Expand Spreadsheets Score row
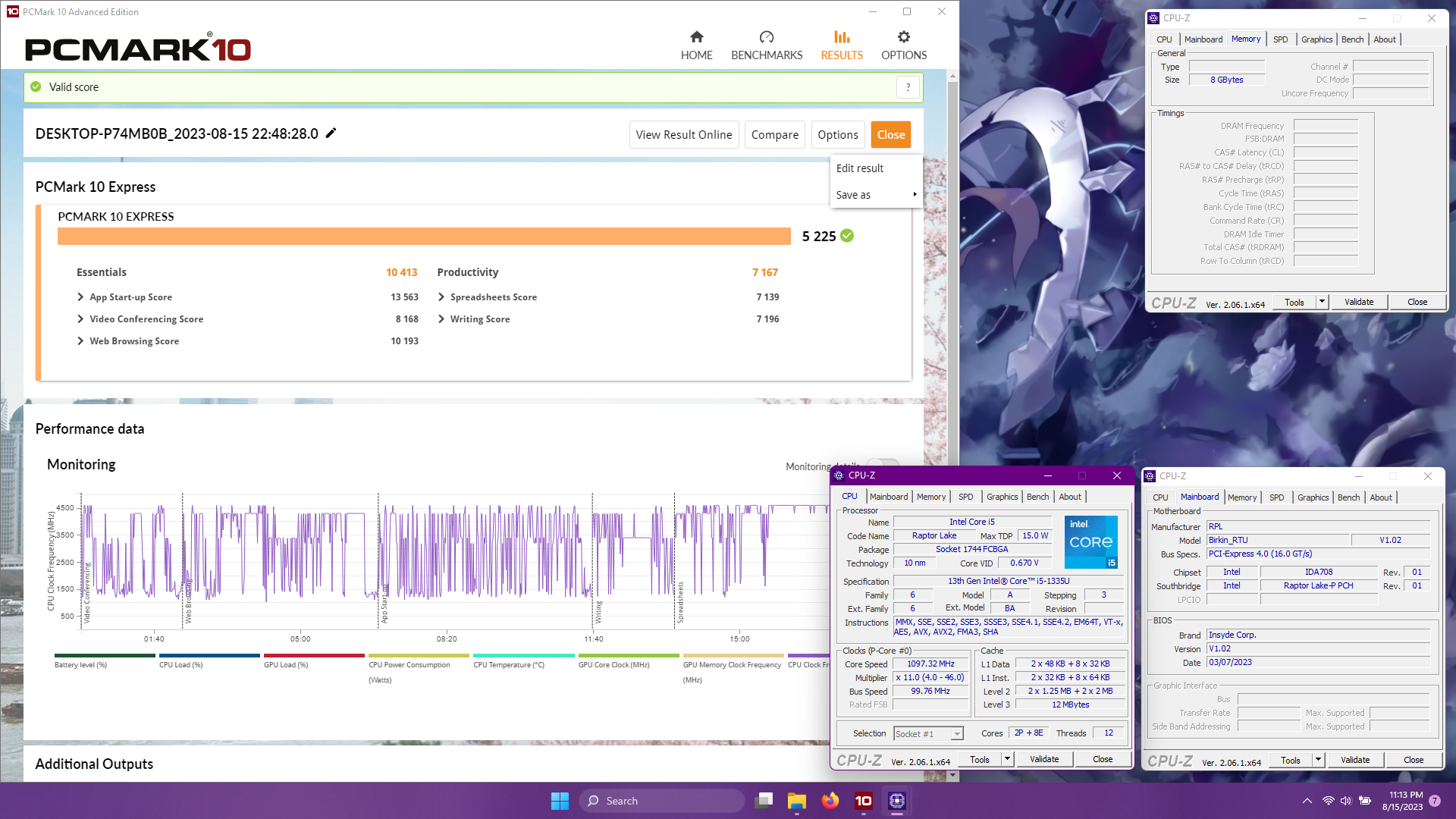 pos(441,297)
